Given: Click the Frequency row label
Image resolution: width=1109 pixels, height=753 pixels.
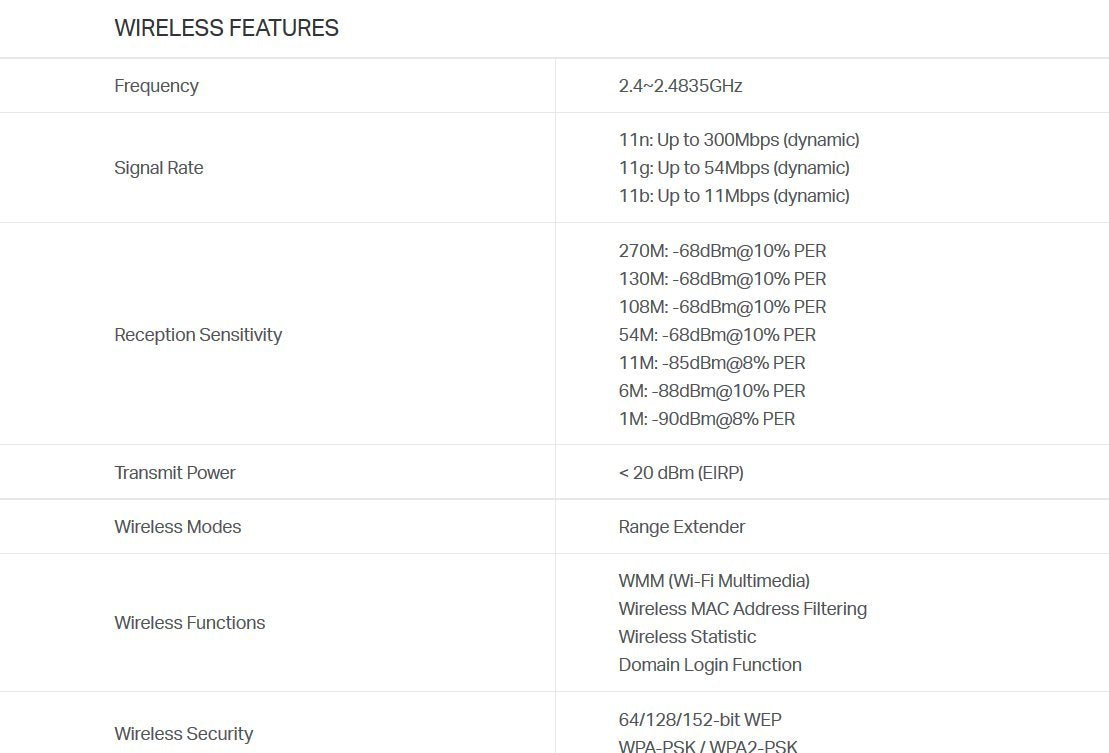Looking at the screenshot, I should [156, 86].
